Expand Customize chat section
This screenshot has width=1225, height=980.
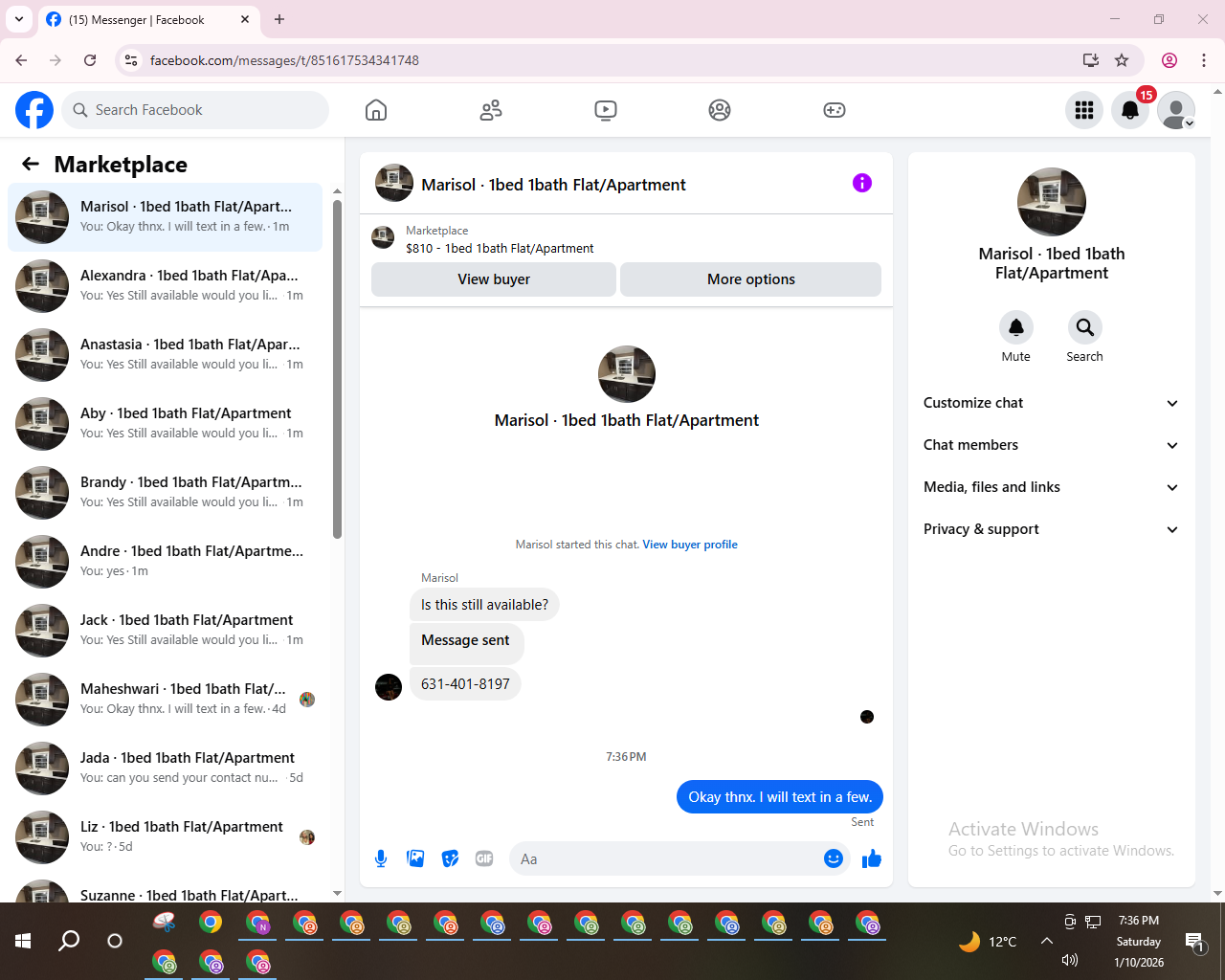click(x=1051, y=403)
